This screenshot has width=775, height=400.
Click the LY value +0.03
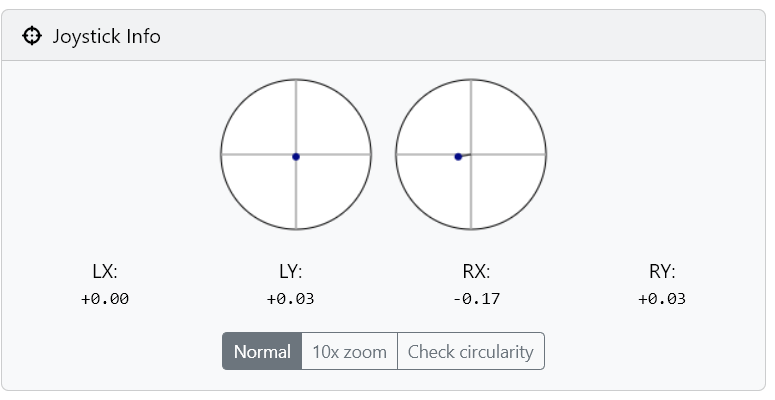291,299
